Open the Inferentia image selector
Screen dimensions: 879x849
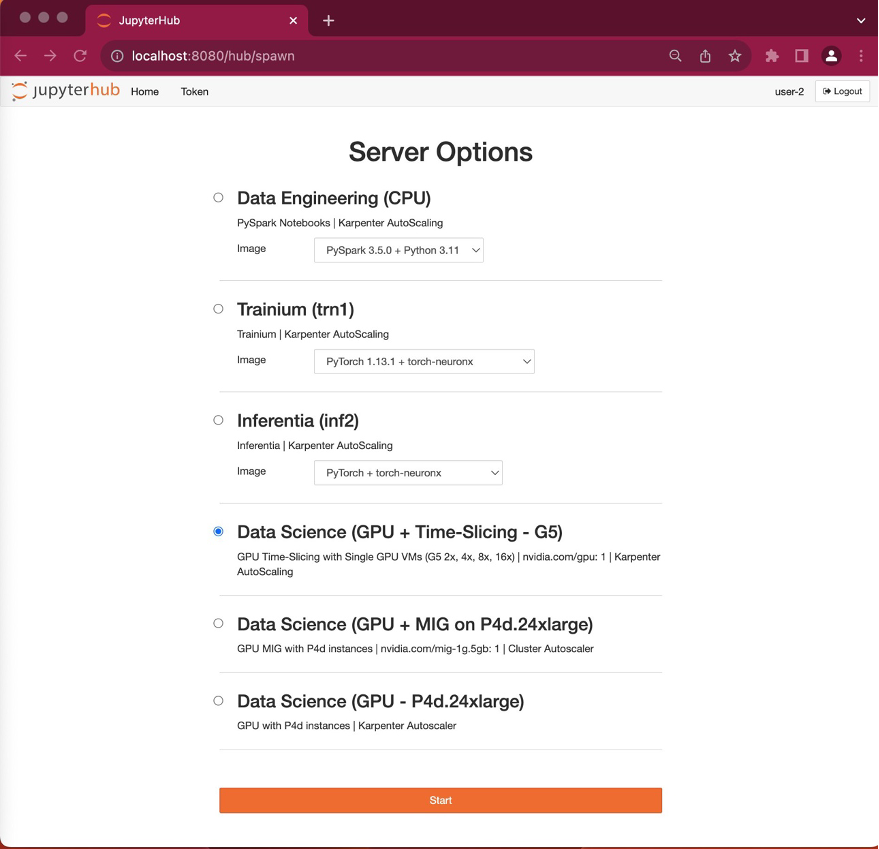tap(408, 472)
